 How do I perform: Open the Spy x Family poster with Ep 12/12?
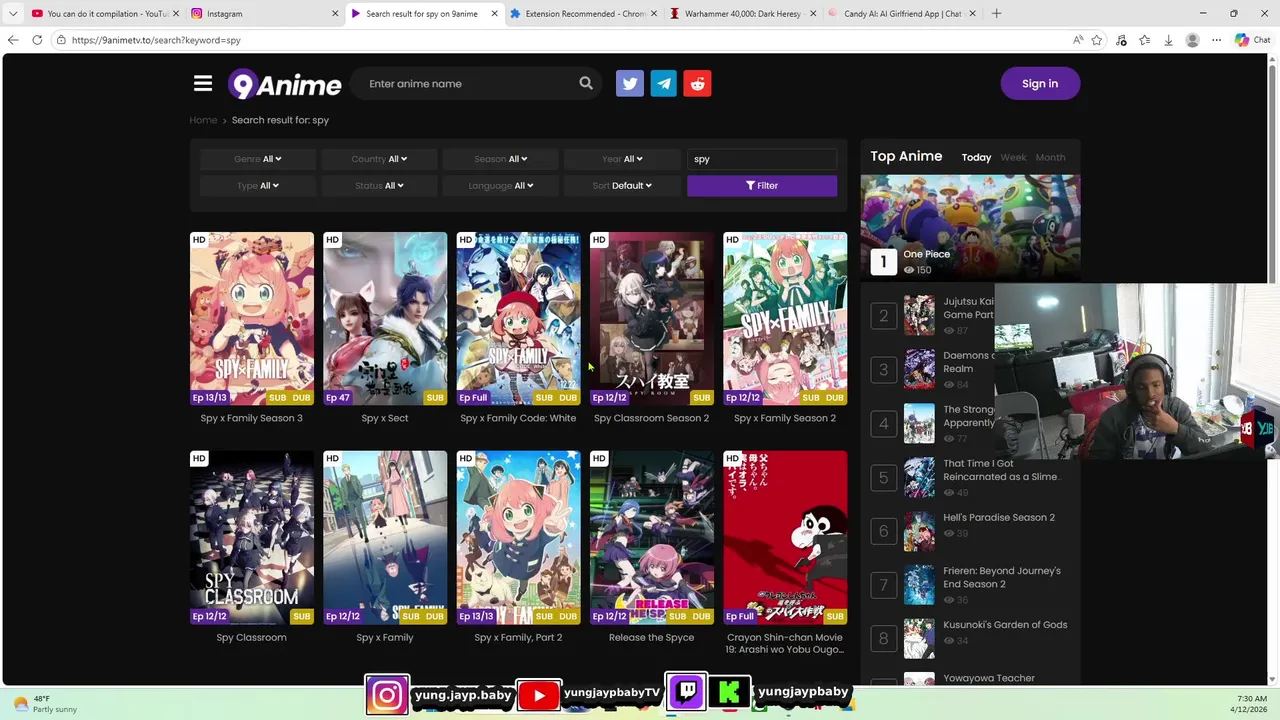point(385,537)
